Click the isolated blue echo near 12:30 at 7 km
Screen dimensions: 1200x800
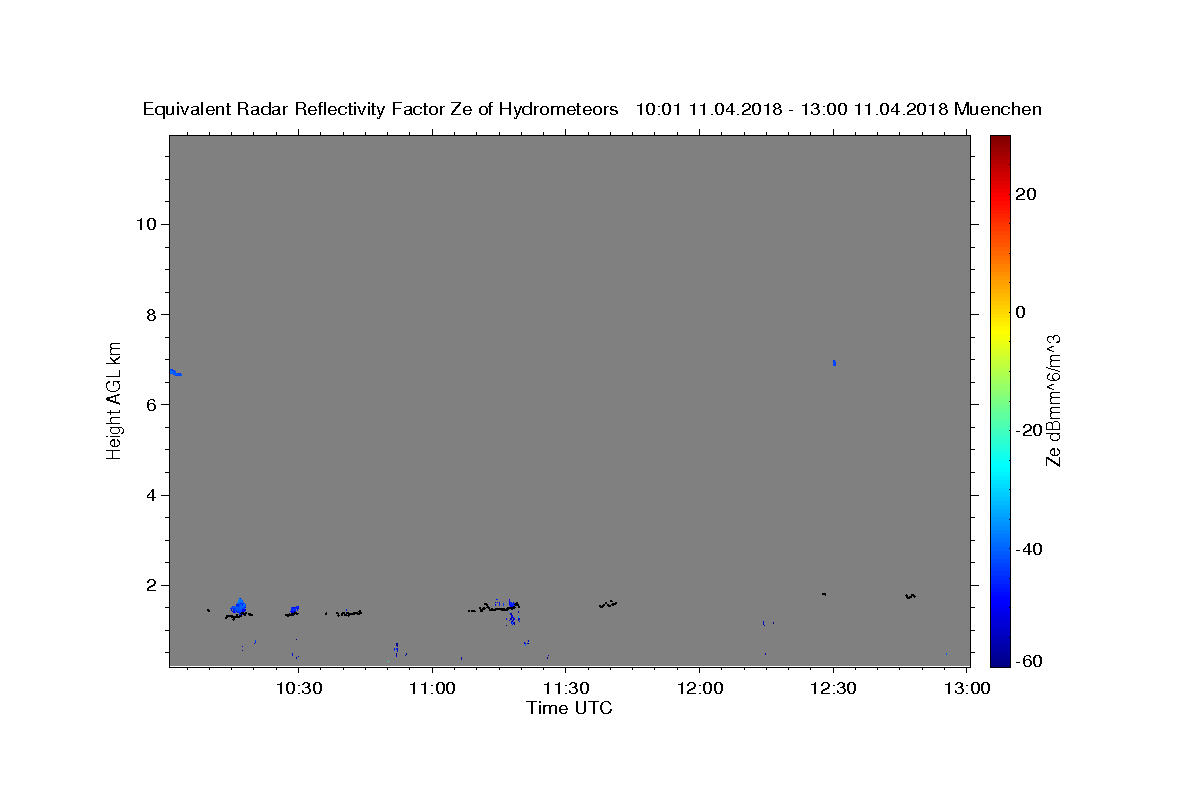(834, 363)
